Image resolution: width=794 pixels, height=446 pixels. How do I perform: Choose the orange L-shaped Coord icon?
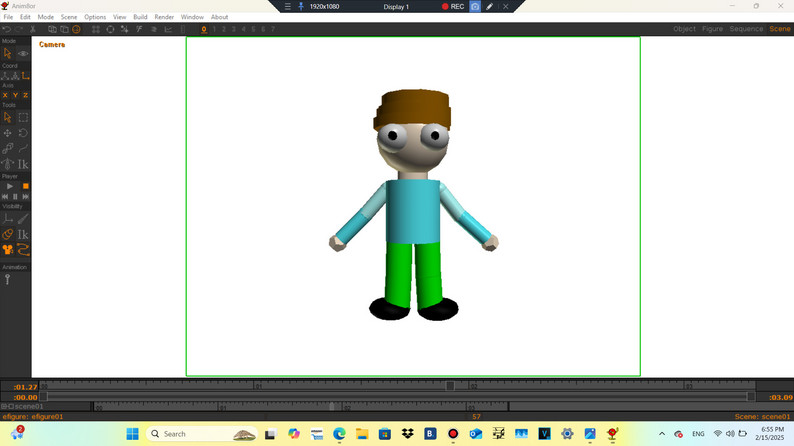(x=25, y=76)
